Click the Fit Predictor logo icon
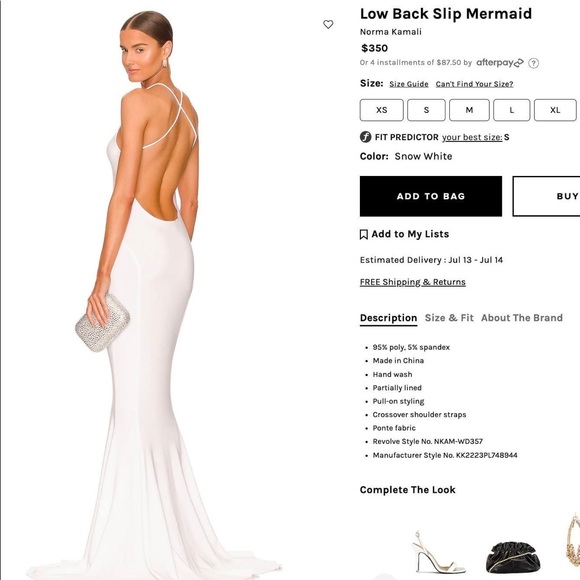Viewport: 580px width, 580px height. coord(365,137)
